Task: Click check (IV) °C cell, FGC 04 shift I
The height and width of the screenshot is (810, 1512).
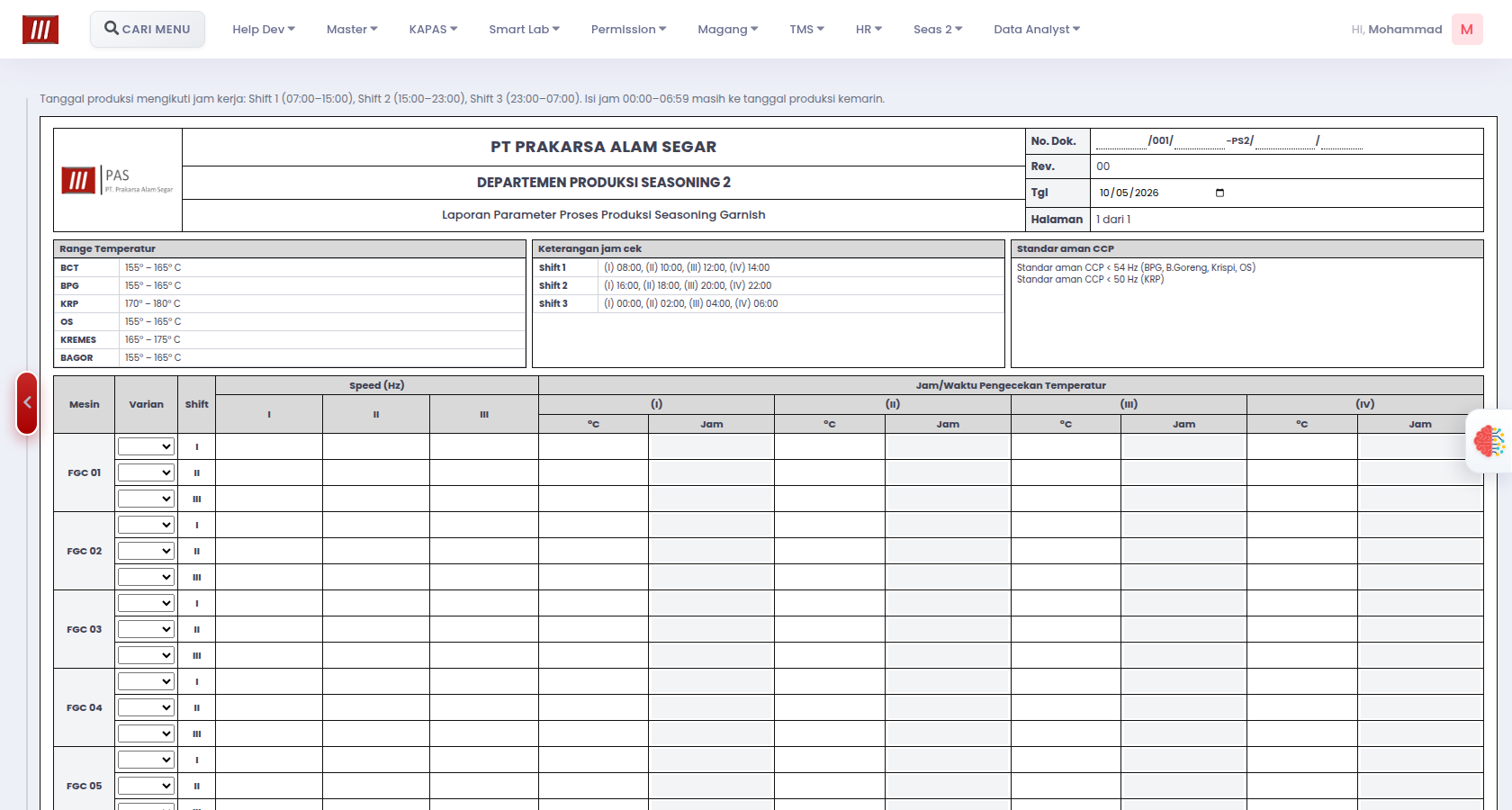Action: pos(1302,681)
